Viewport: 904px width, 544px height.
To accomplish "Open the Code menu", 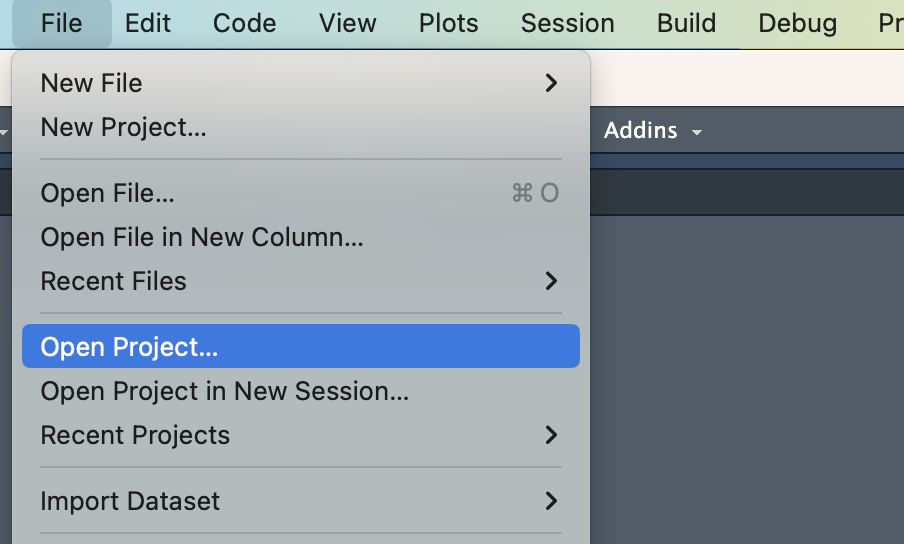I will click(x=244, y=24).
